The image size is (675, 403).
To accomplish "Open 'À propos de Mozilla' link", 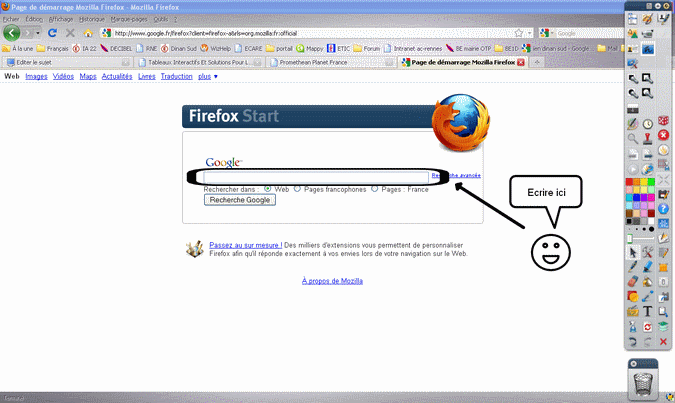I will pyautogui.click(x=332, y=281).
